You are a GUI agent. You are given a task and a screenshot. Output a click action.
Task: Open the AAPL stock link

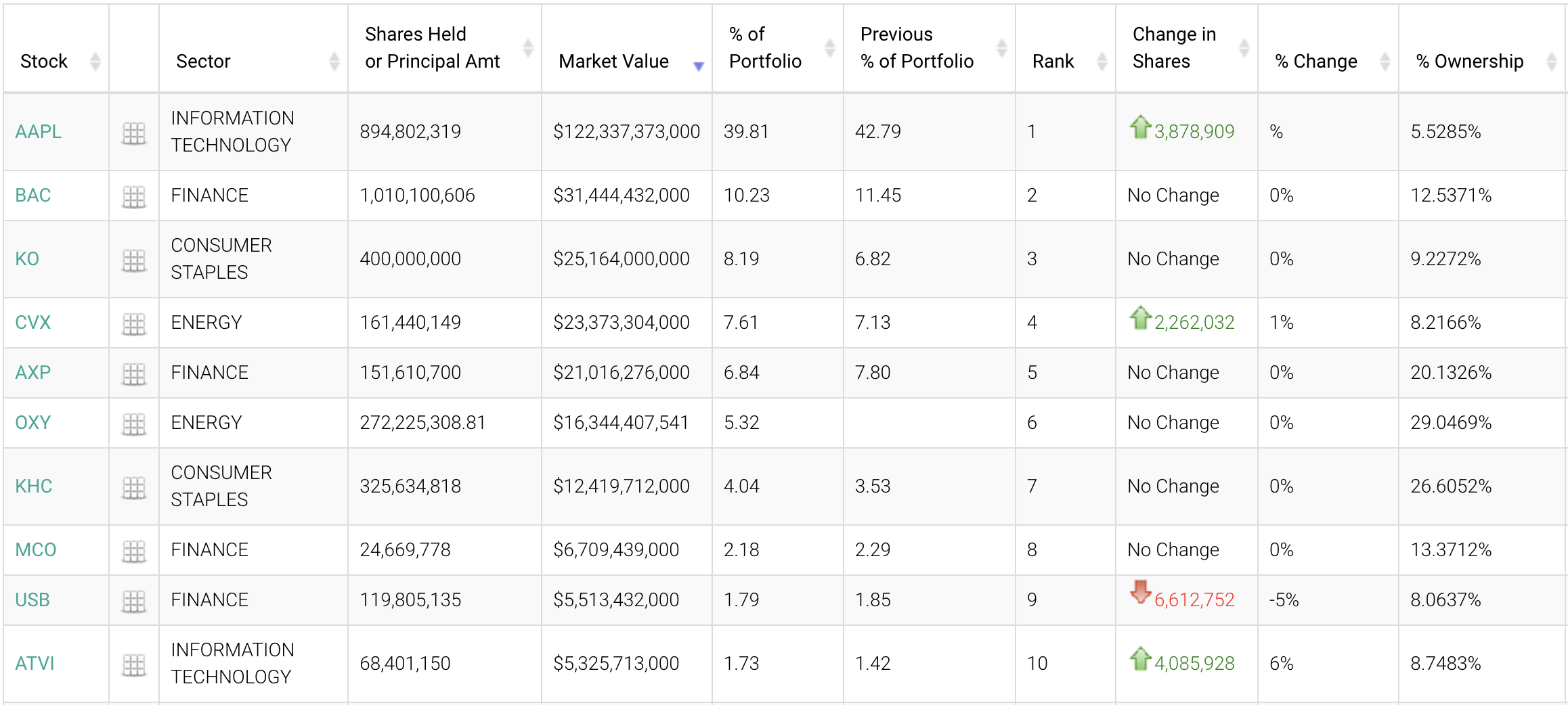(38, 131)
